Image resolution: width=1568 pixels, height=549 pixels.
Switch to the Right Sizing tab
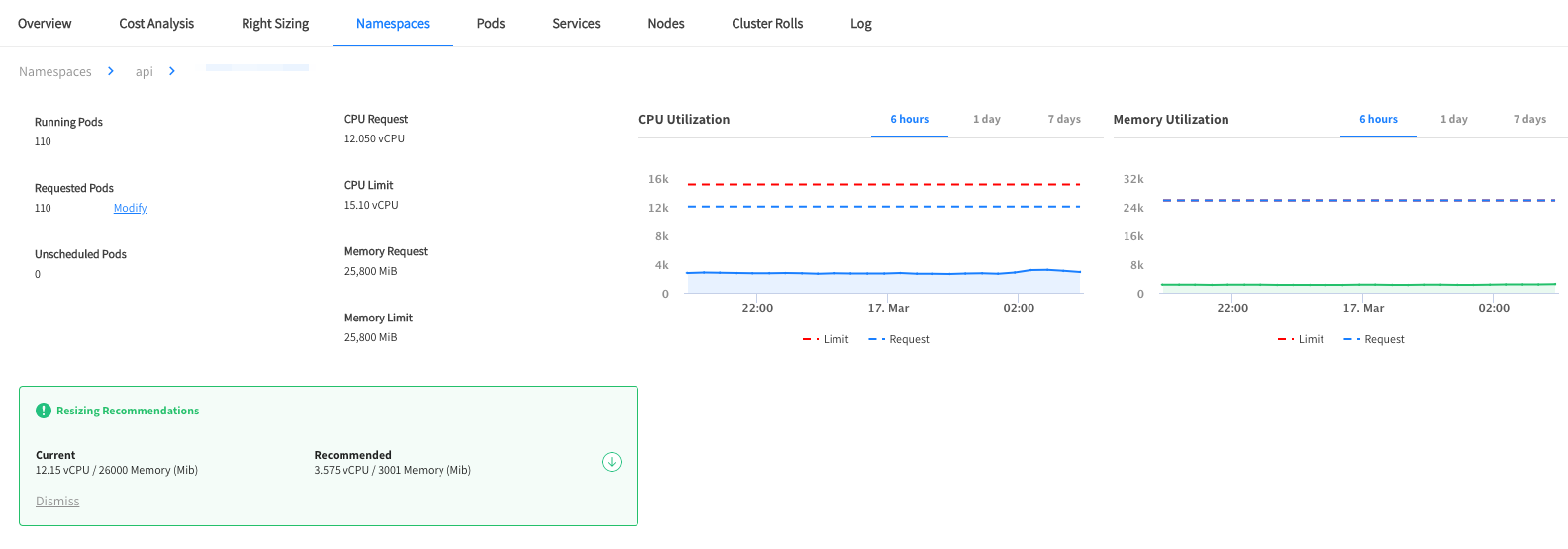(275, 23)
